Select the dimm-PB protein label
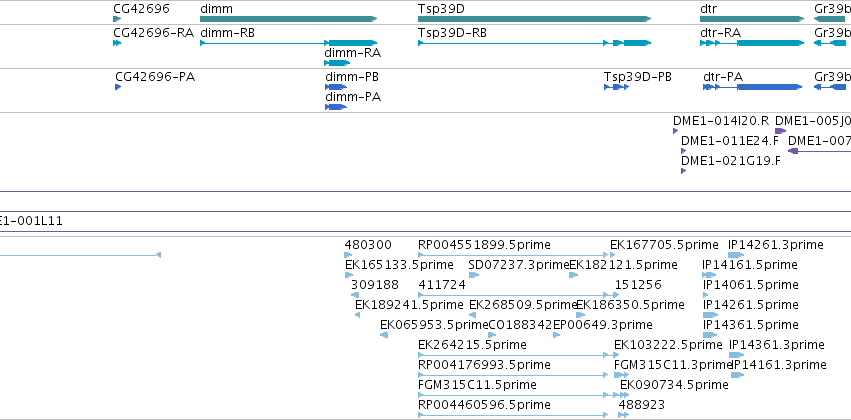The image size is (851, 420). pos(352,77)
